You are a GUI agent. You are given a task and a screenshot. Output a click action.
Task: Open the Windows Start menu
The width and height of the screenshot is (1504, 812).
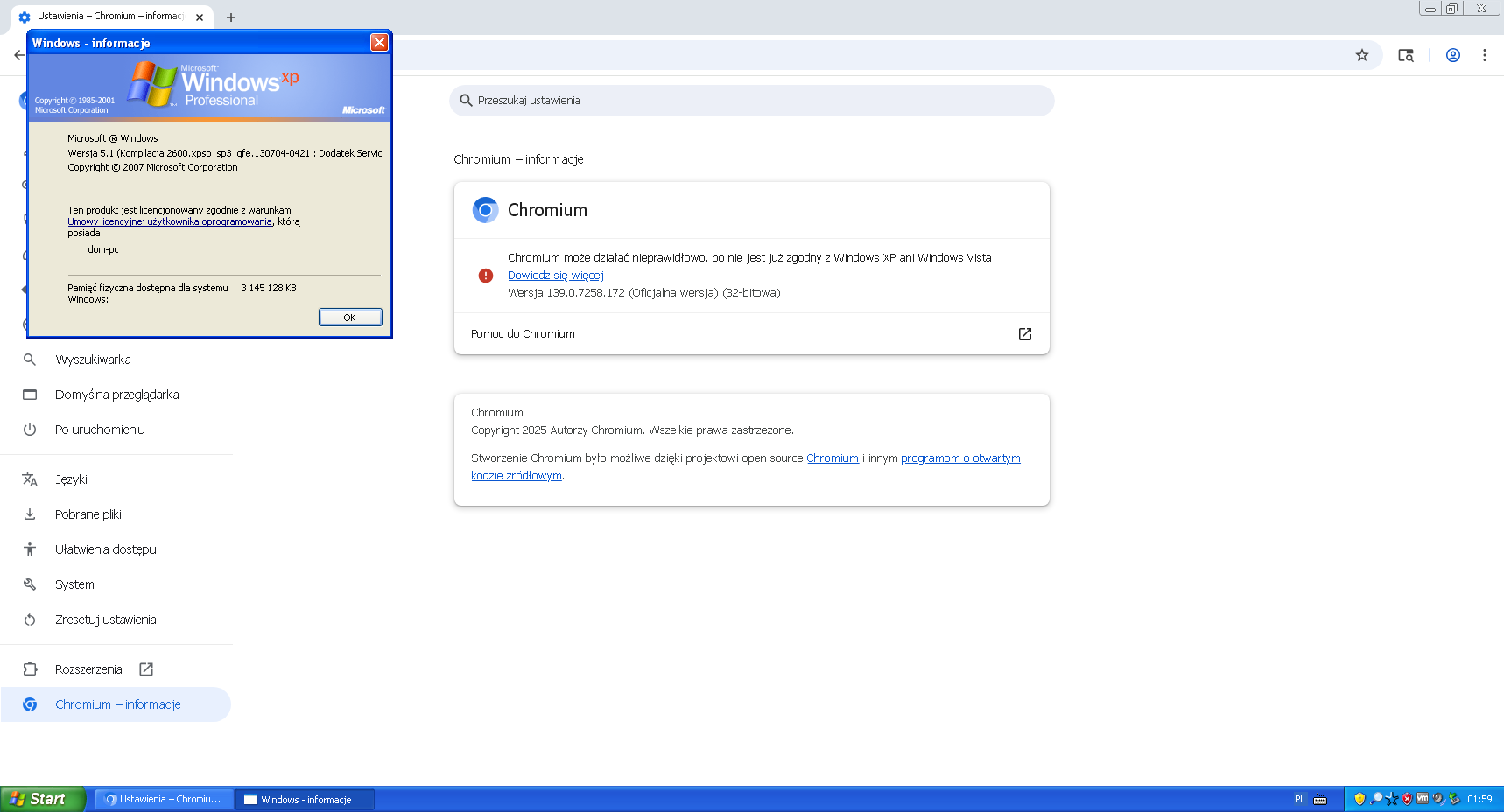(43, 799)
